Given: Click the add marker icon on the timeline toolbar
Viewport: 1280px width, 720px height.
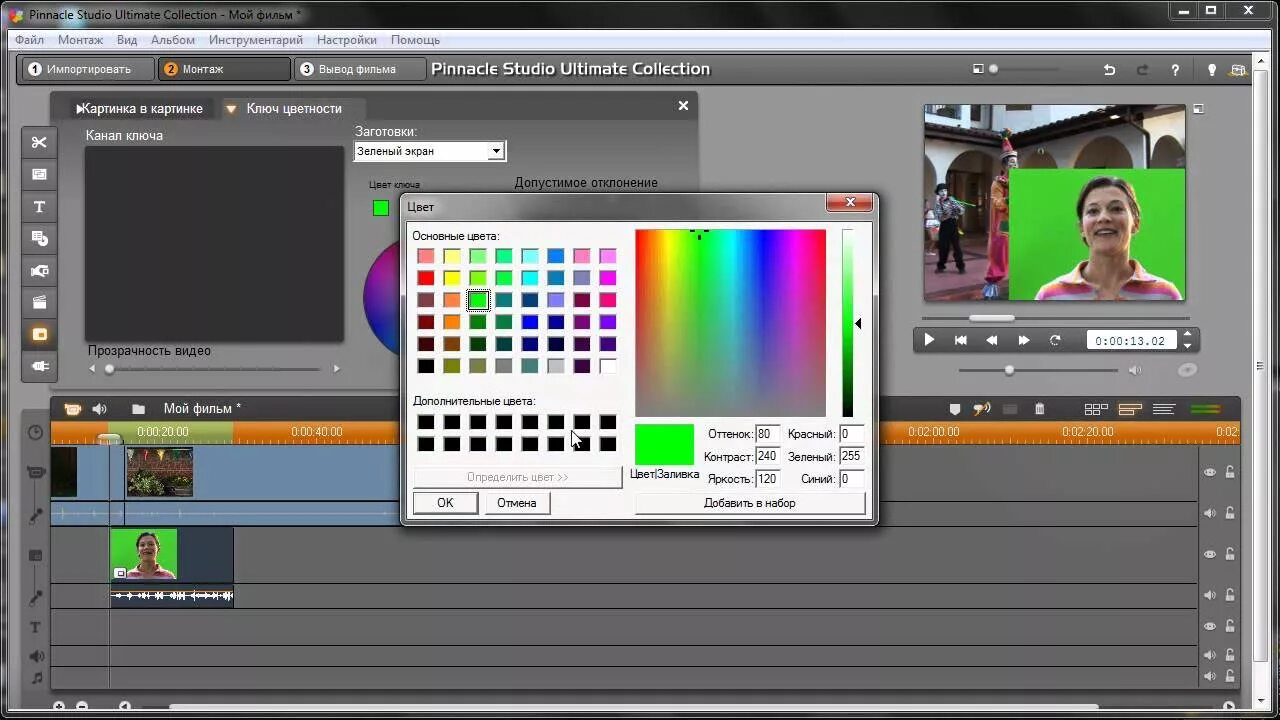Looking at the screenshot, I should 955,409.
